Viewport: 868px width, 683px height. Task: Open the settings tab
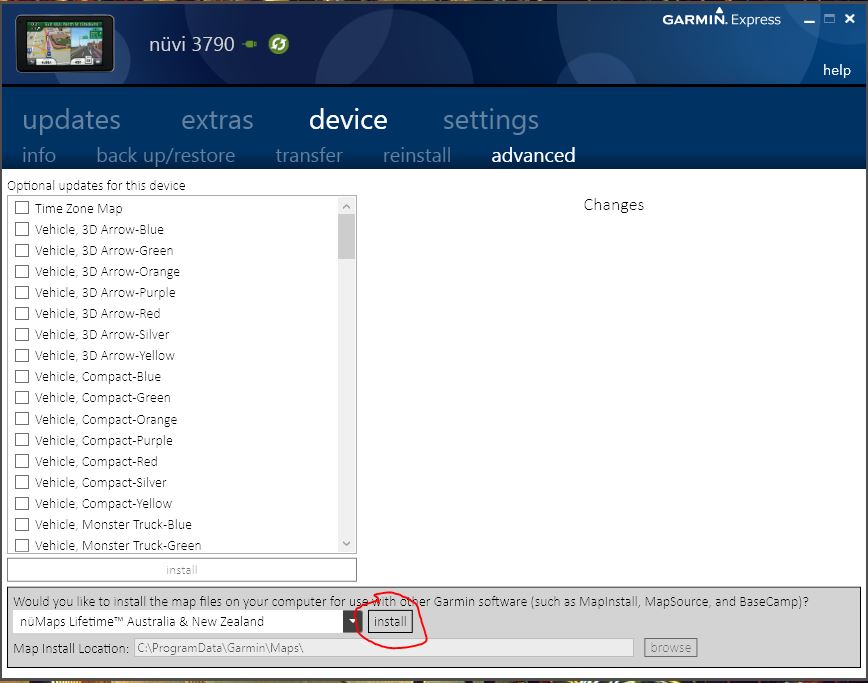pos(490,120)
